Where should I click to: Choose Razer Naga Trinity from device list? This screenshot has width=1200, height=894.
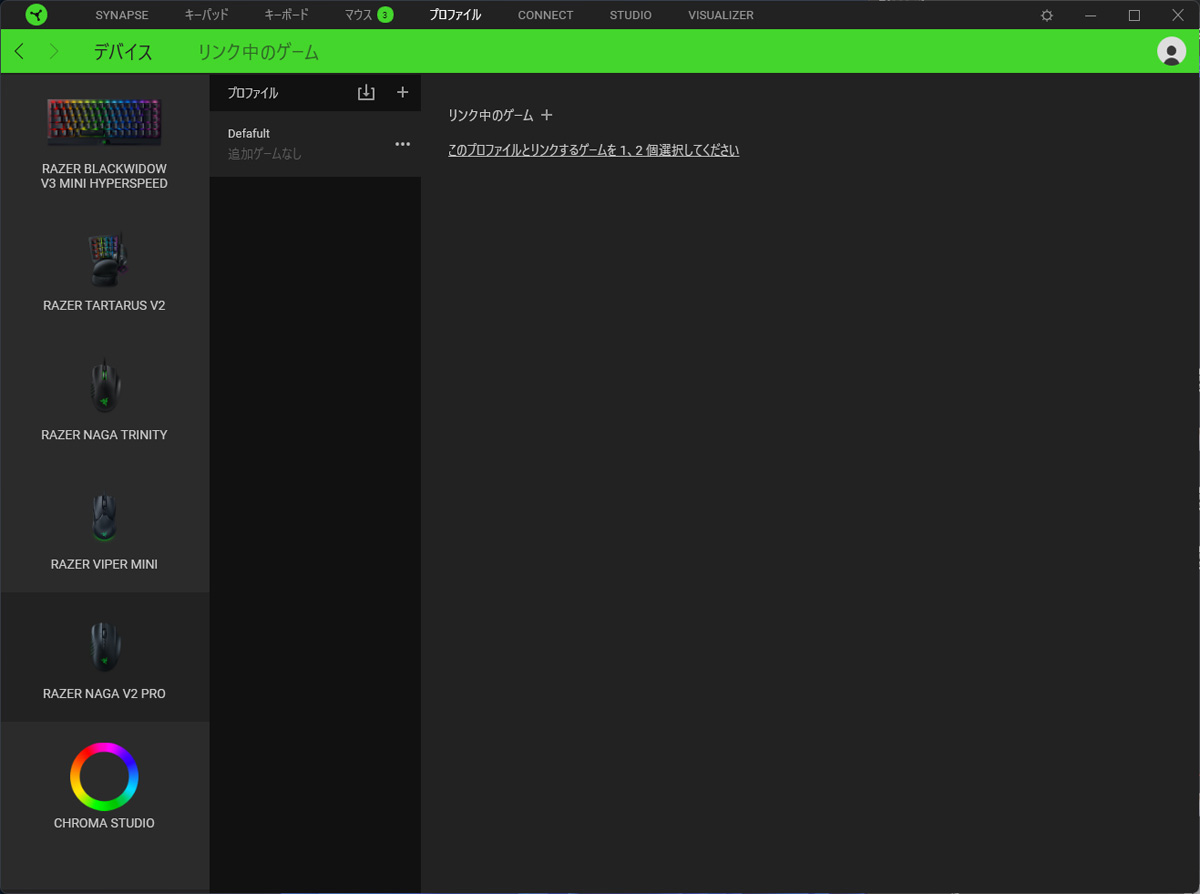pyautogui.click(x=104, y=399)
